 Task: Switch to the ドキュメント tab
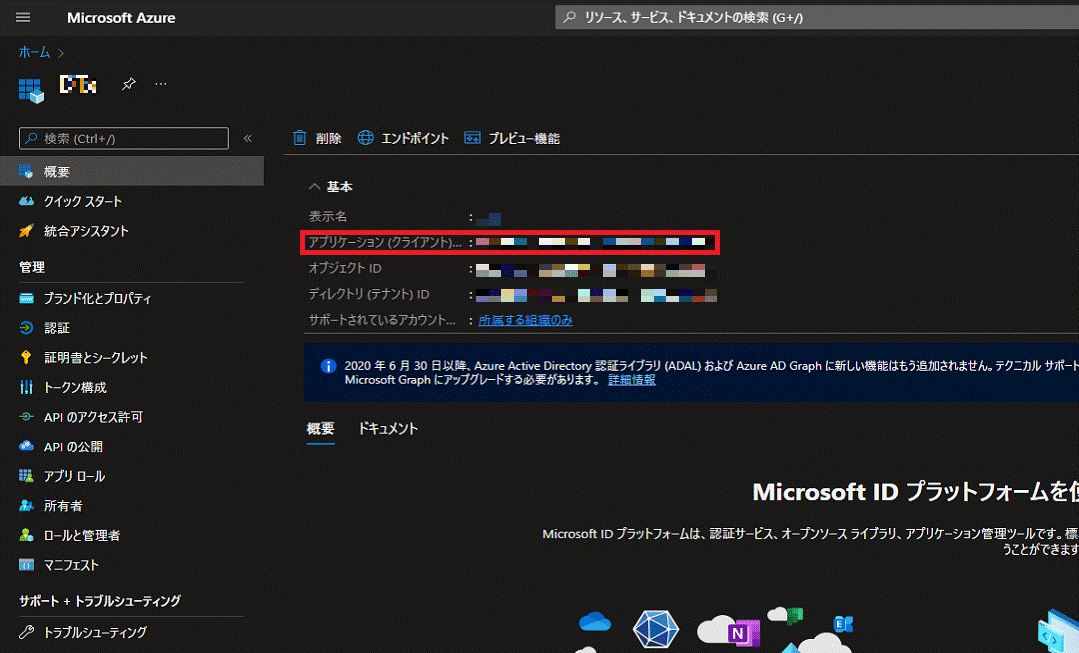point(388,429)
